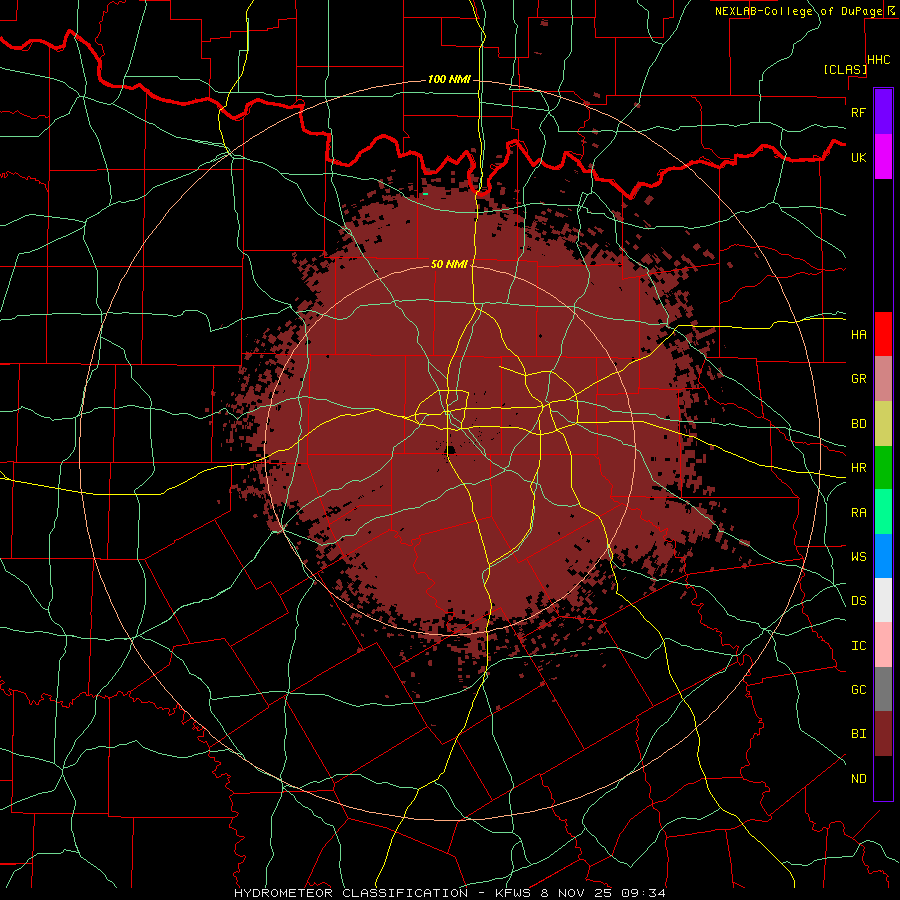Click the blue WS legend swatch

click(883, 556)
